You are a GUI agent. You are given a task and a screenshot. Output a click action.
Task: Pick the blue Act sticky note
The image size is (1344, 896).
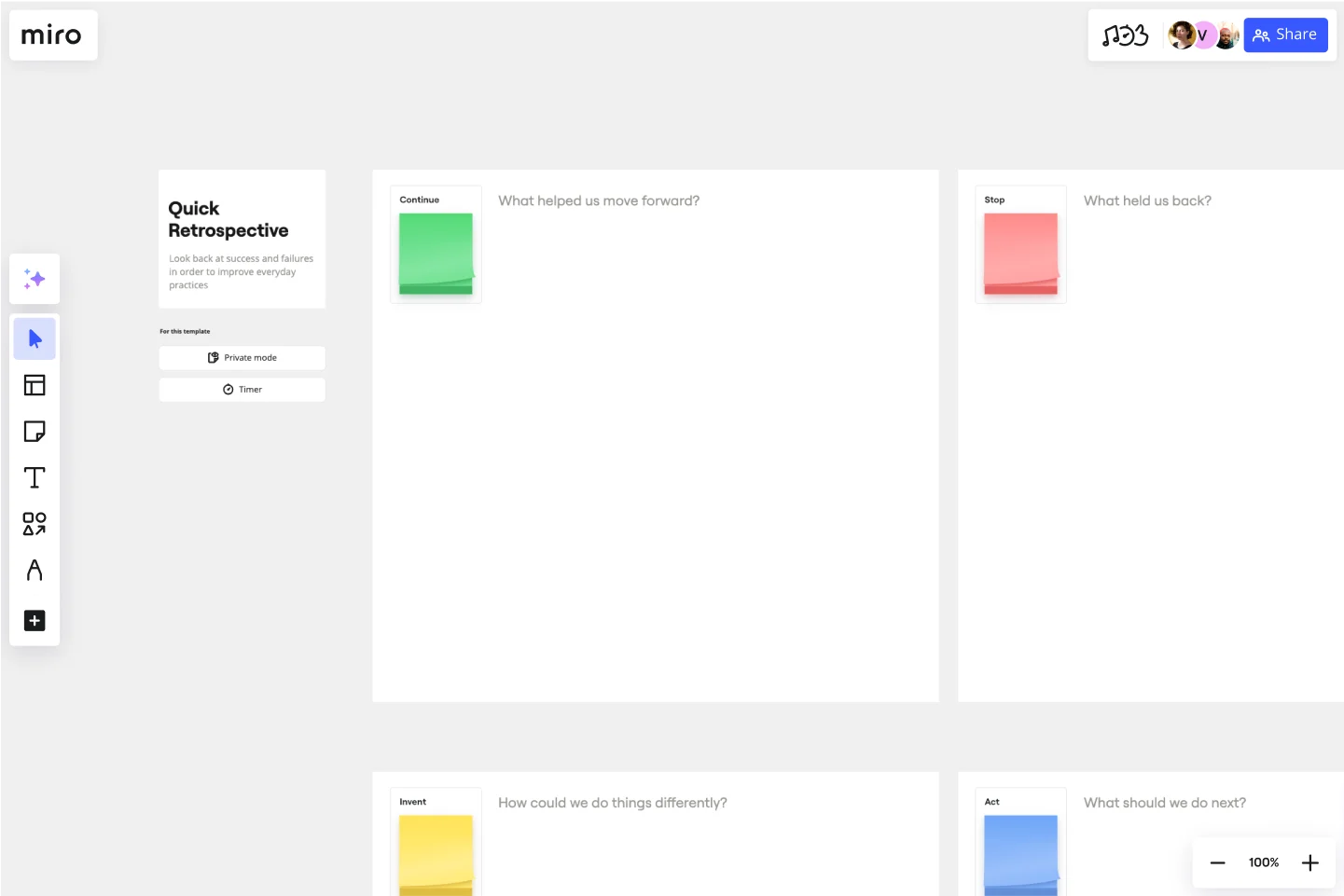point(1021,855)
